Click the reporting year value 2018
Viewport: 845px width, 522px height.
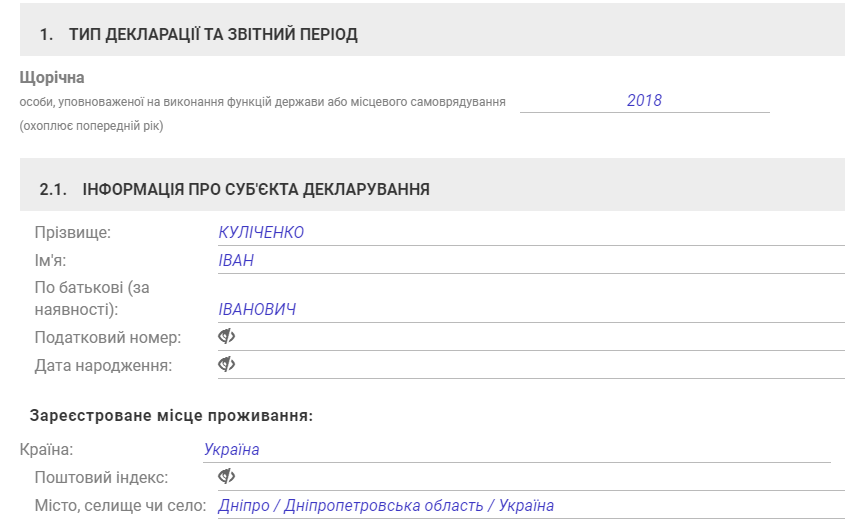(644, 100)
